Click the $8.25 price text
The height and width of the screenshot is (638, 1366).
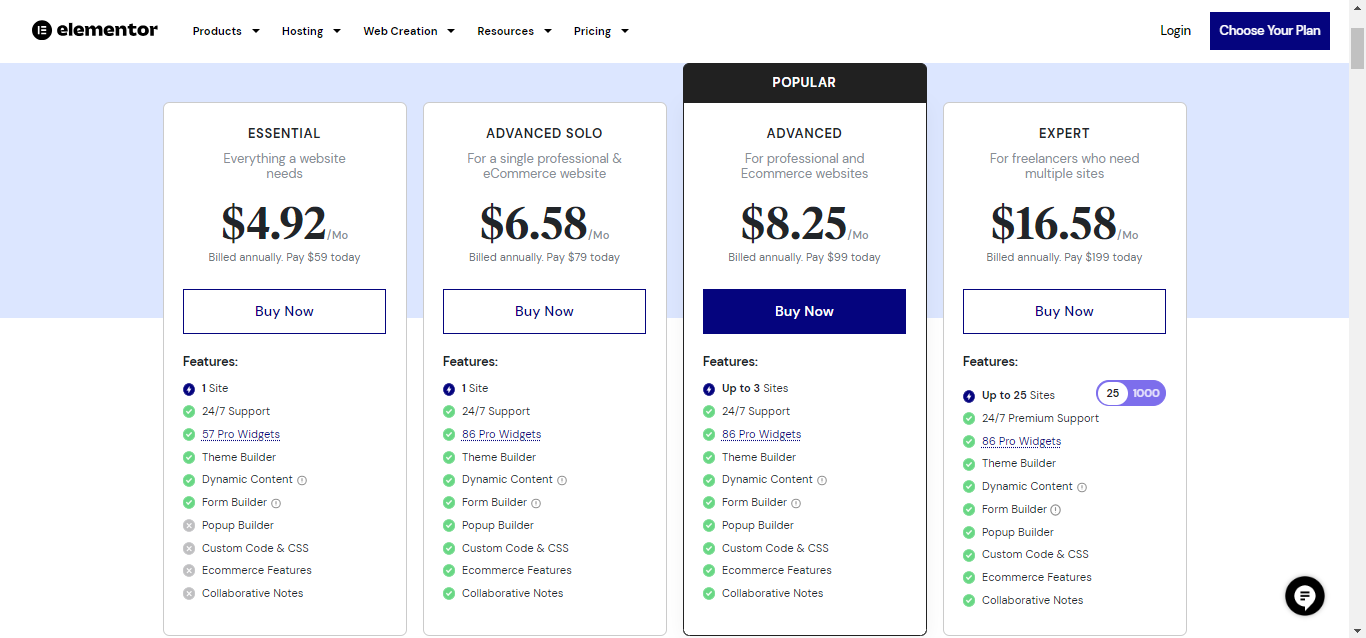point(794,223)
